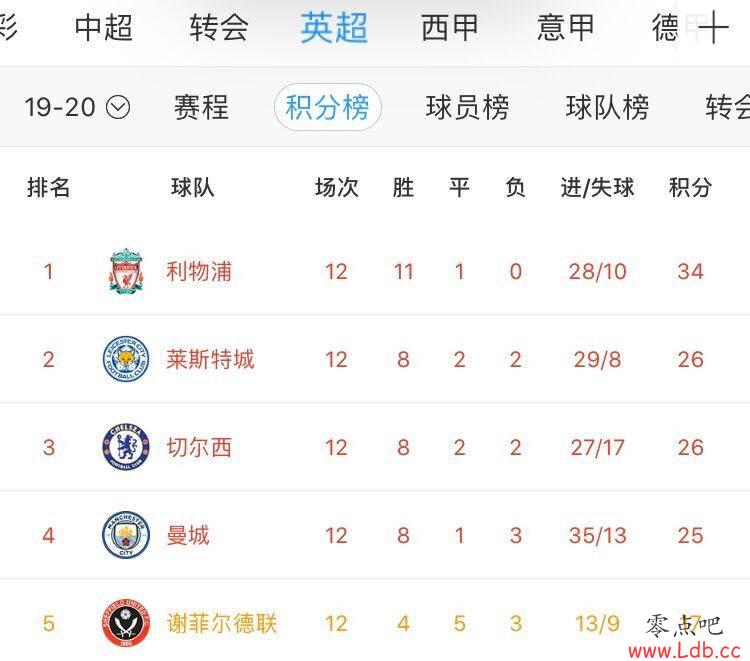Click the Sheffield United club crest
The width and height of the screenshot is (750, 661).
pos(126,623)
